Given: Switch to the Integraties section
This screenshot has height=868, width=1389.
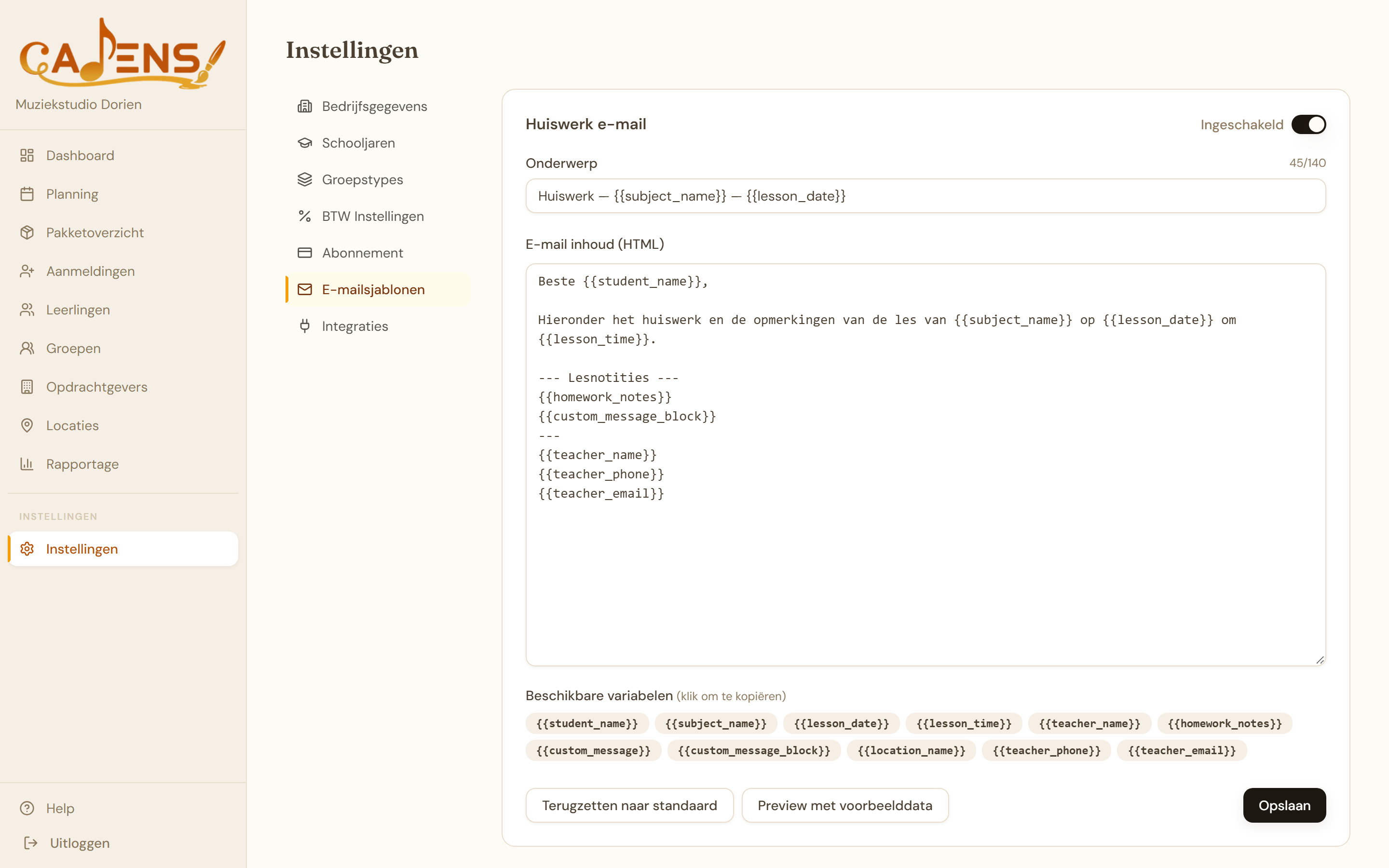Looking at the screenshot, I should [378, 326].
